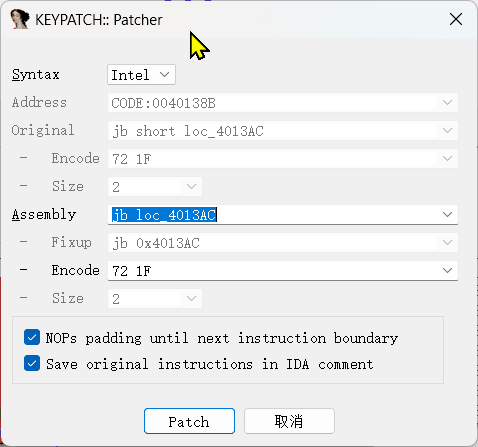Open the Syntax Intel dropdown
Image resolution: width=478 pixels, height=447 pixels.
(x=141, y=75)
